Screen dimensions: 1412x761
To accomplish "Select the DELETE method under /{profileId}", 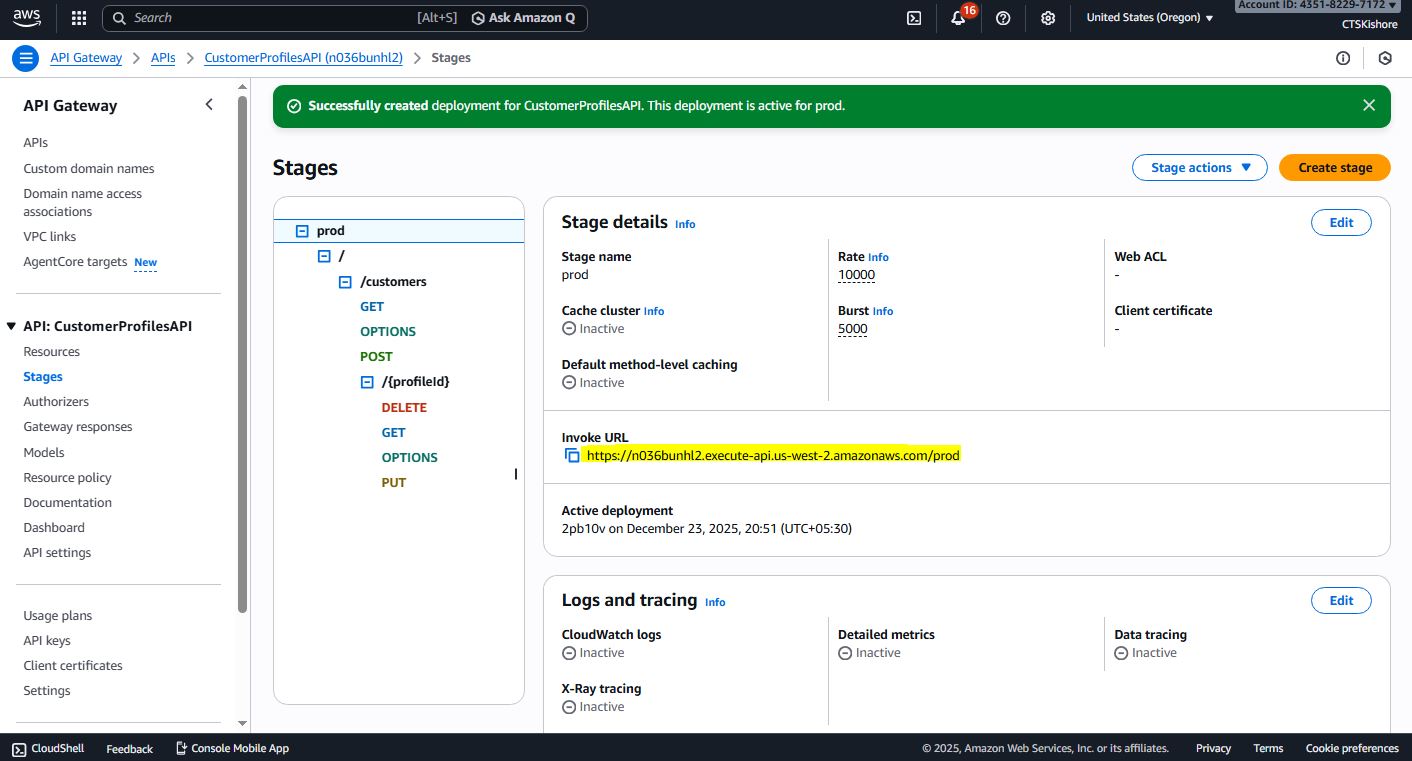I will click(x=404, y=408).
